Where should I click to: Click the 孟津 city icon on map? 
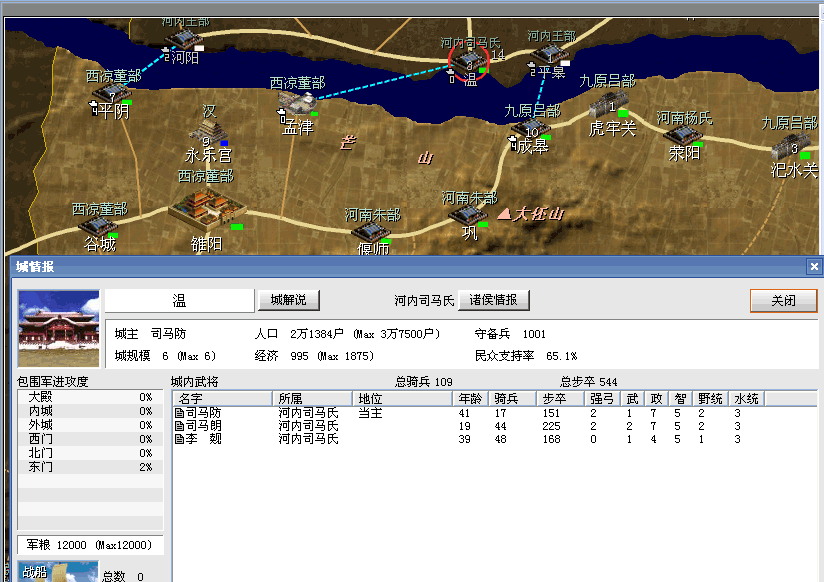click(298, 103)
